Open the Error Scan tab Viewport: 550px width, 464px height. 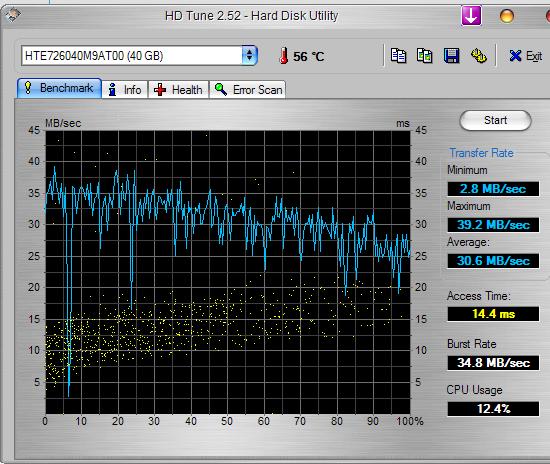pos(247,89)
